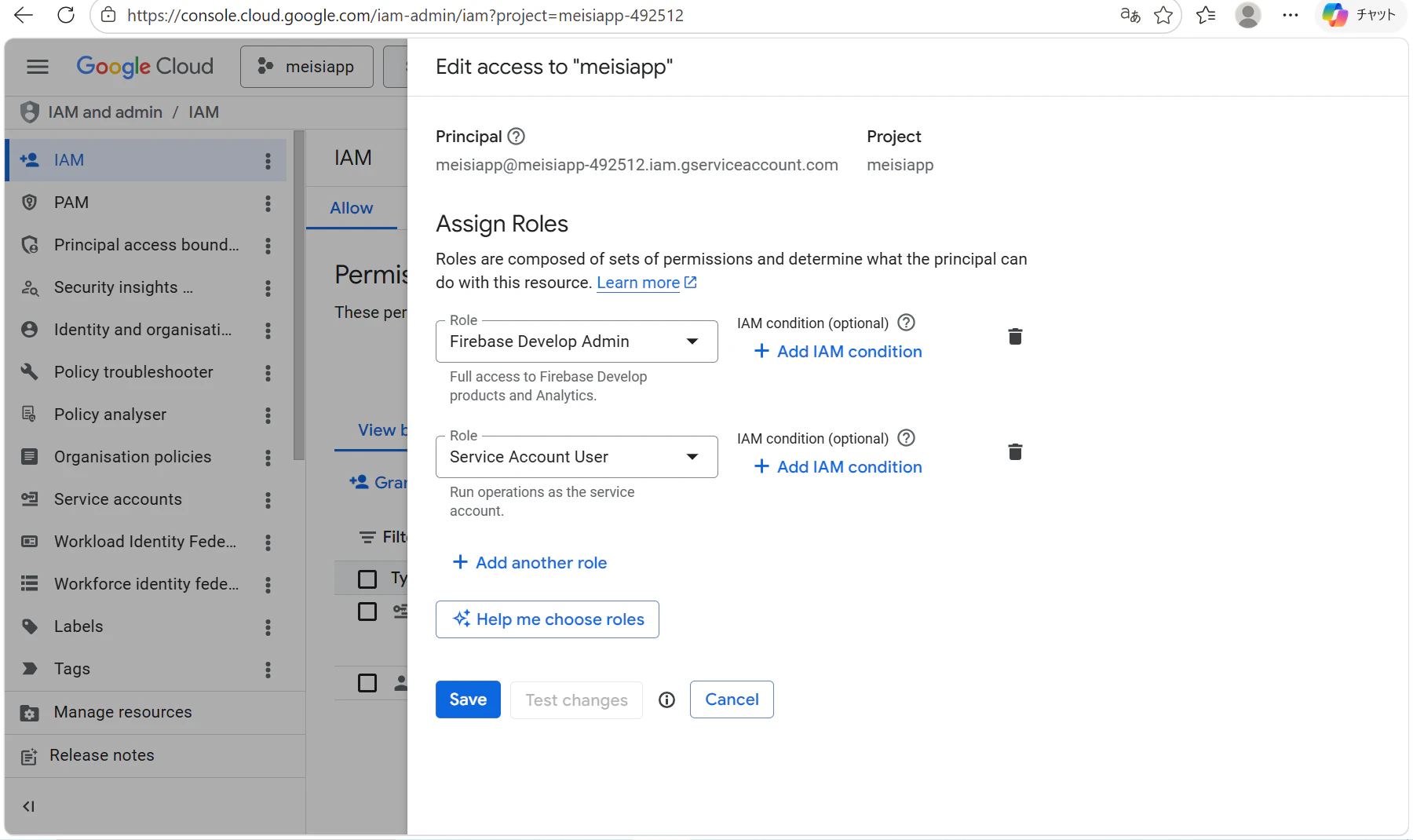Open the three-dot options for Service accounts
Viewport: 1413px width, 840px height.
pos(268,500)
